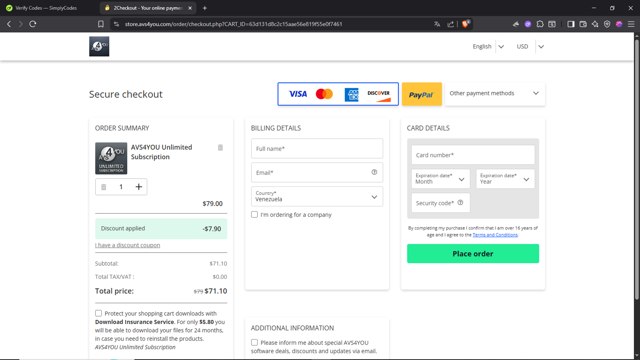This screenshot has height=360, width=640.
Task: Check the special AVS4YOU deals email option
Action: point(254,342)
